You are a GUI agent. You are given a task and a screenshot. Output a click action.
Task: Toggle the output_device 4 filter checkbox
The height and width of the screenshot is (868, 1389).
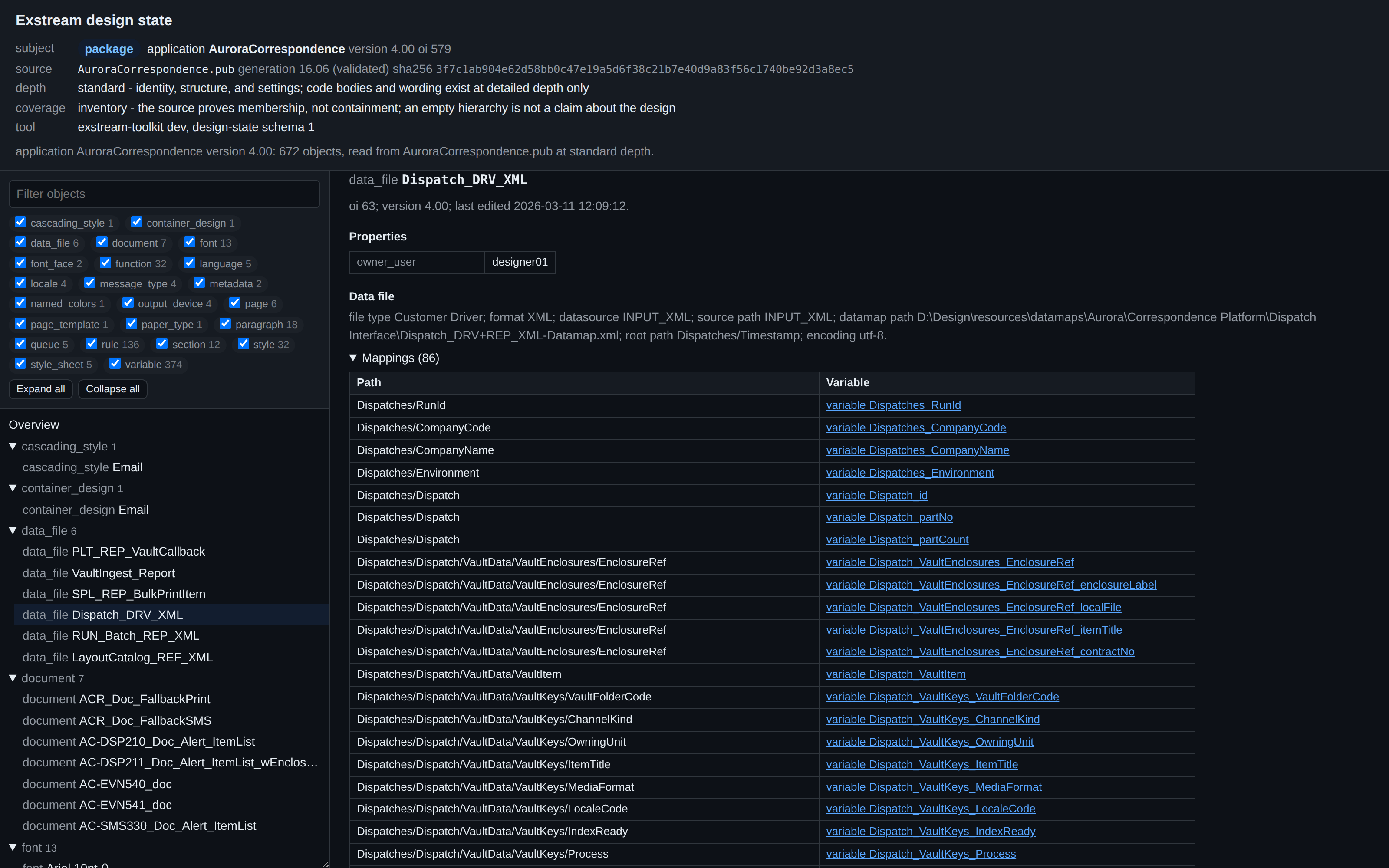pyautogui.click(x=128, y=303)
